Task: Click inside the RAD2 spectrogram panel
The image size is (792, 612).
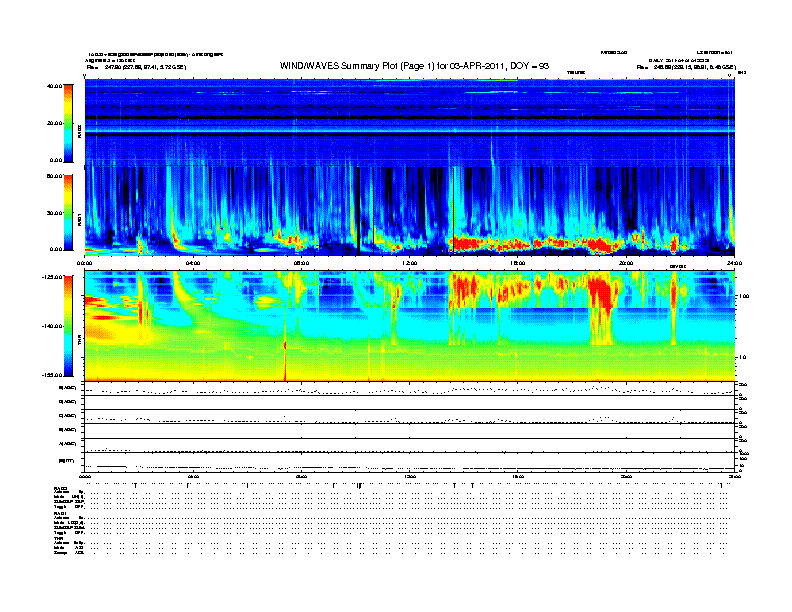Action: click(409, 122)
